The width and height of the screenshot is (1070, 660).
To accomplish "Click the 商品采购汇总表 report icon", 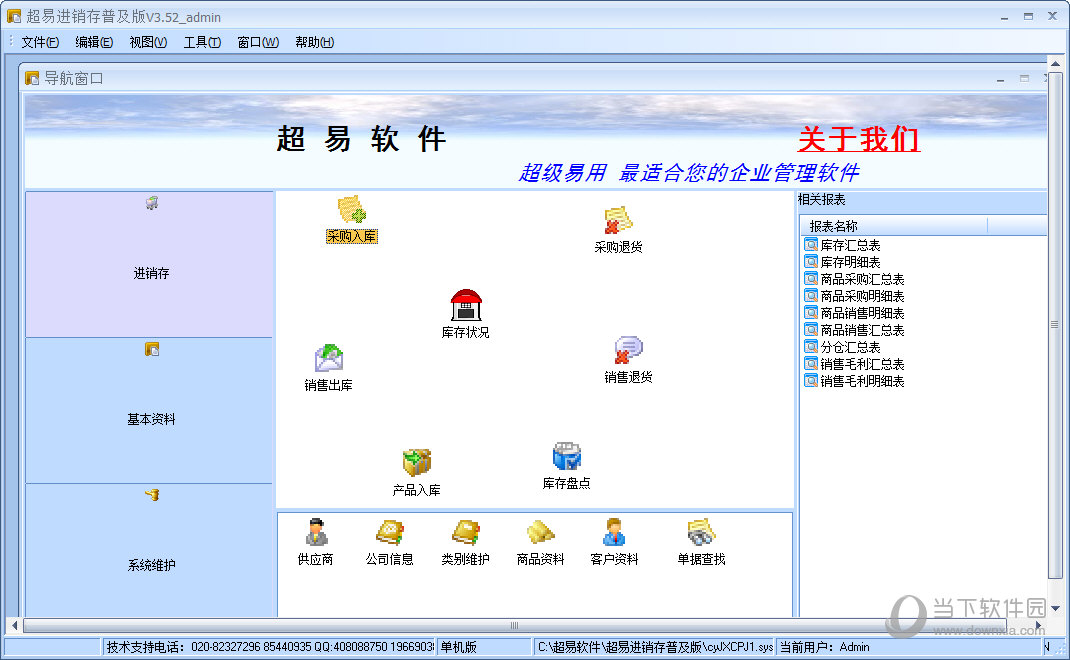I will click(811, 279).
